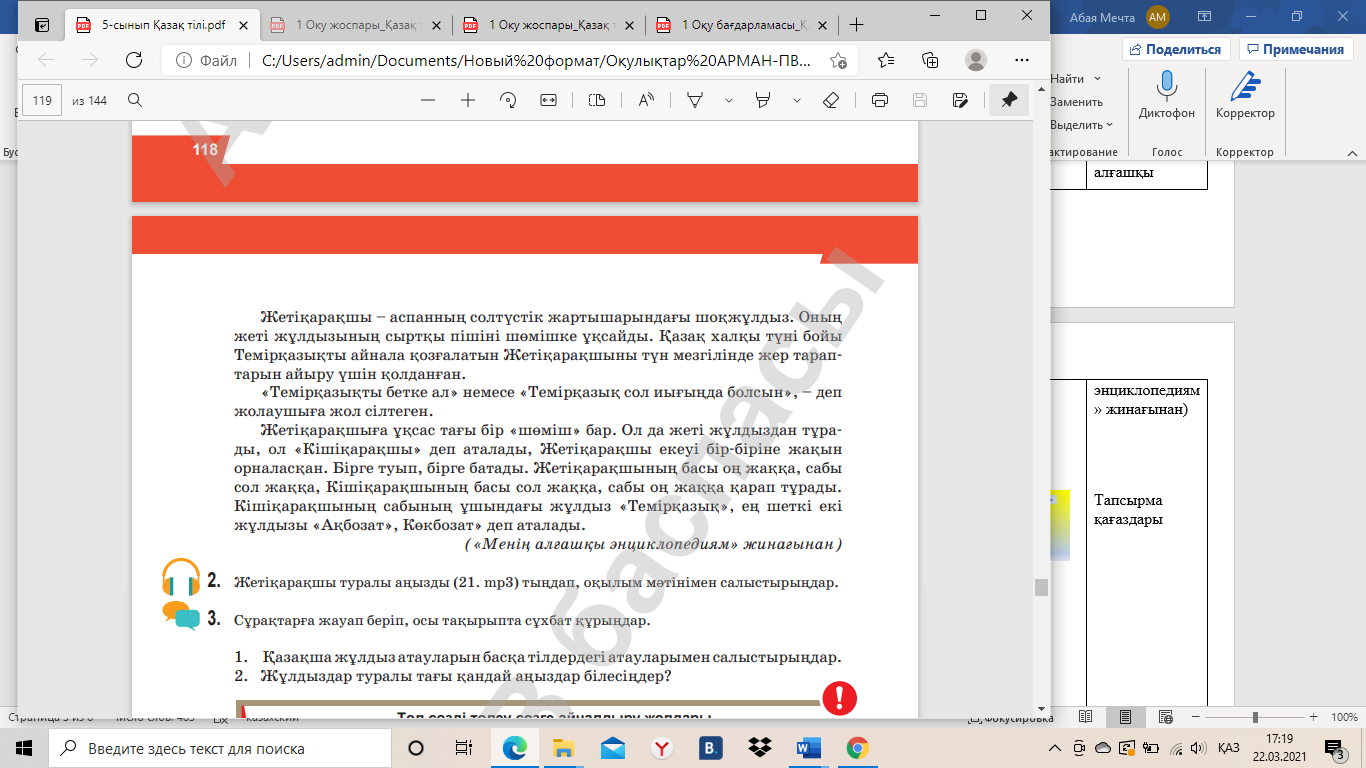This screenshot has height=768, width=1366.
Task: Click Заменить in Word ribbon
Action: coord(1076,102)
